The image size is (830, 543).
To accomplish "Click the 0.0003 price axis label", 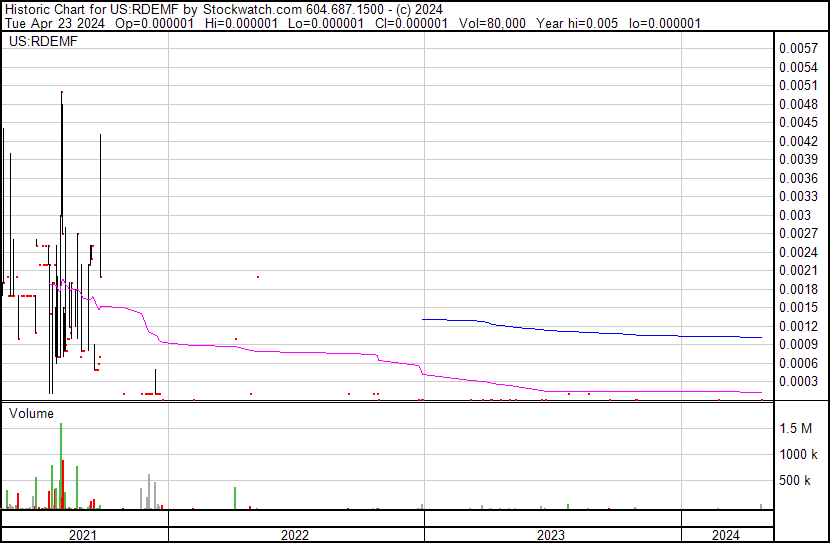I will click(798, 382).
